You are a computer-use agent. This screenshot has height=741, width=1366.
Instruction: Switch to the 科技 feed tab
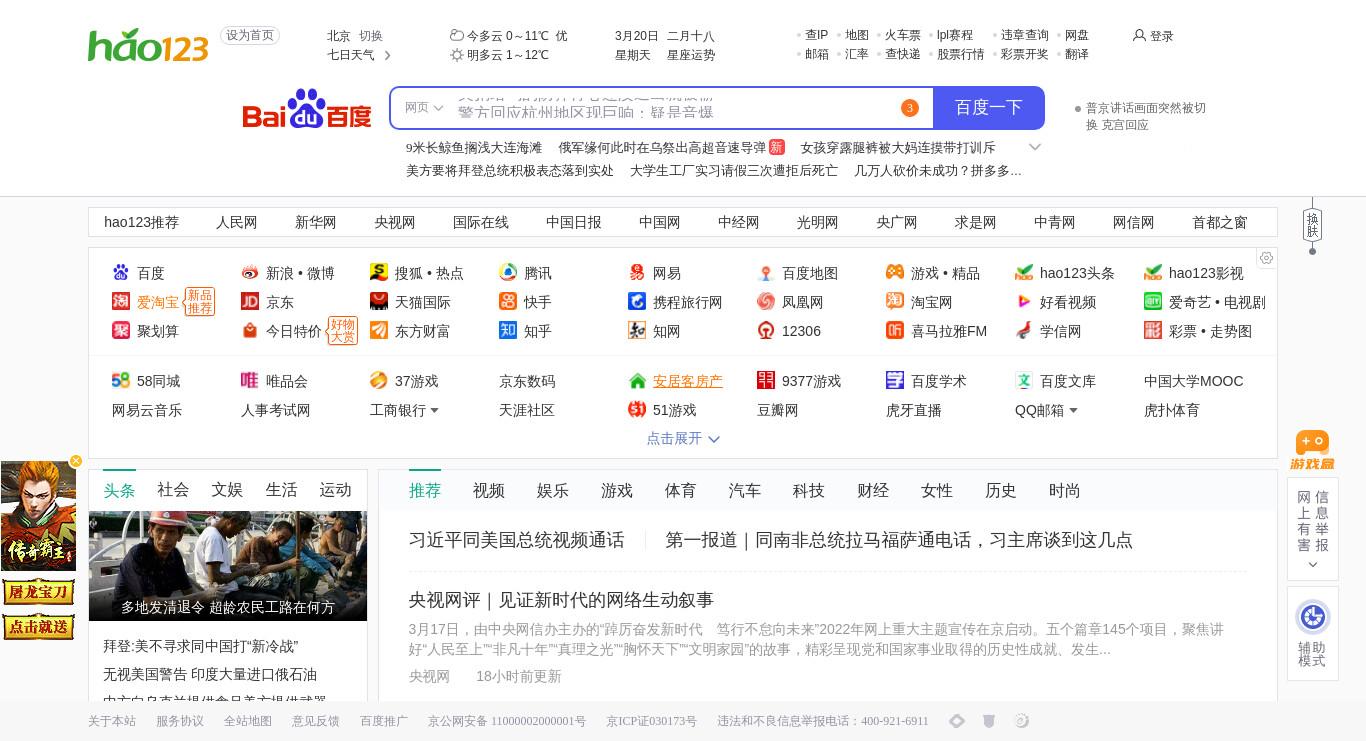[809, 491]
